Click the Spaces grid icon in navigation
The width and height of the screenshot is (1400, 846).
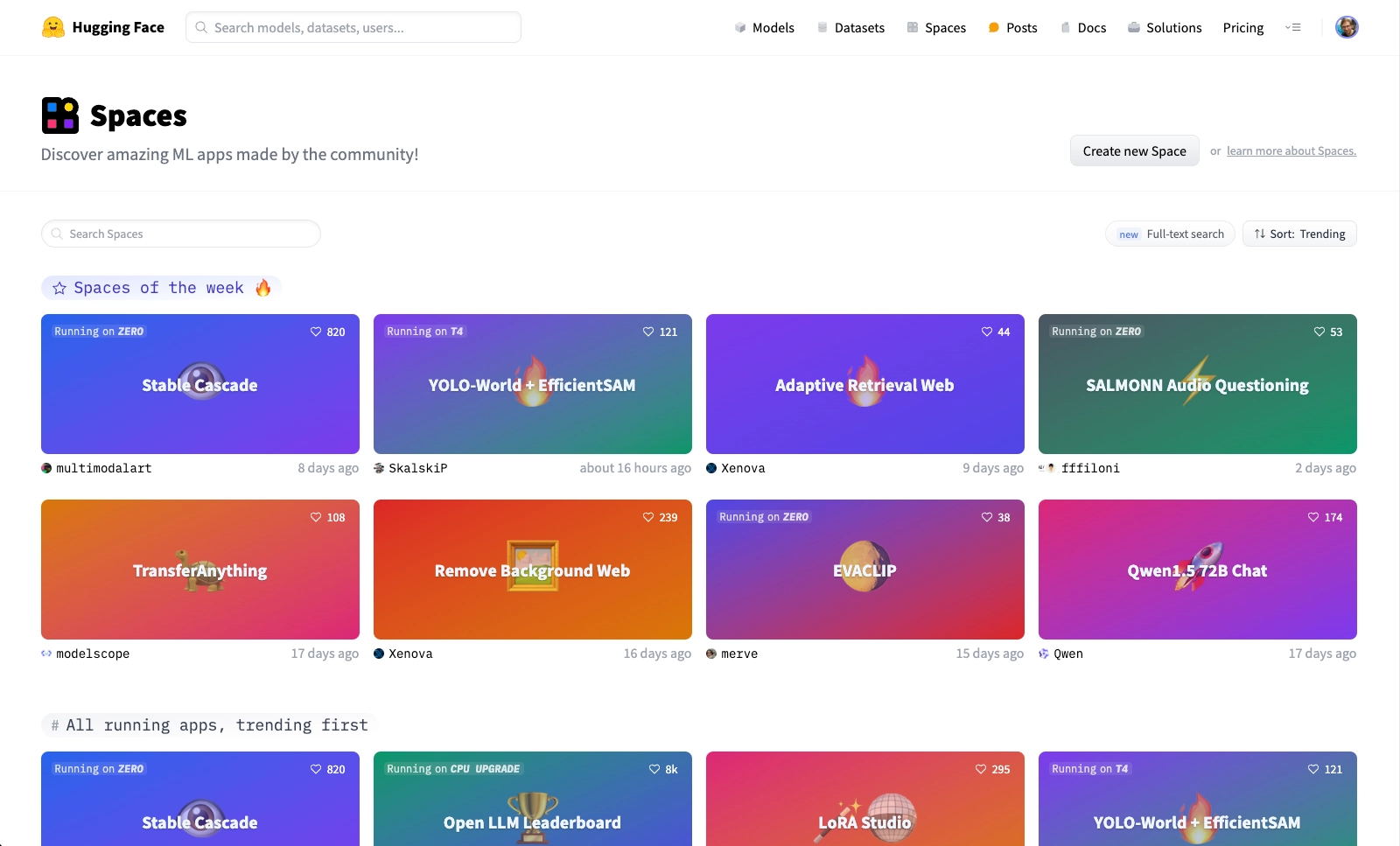(x=911, y=27)
